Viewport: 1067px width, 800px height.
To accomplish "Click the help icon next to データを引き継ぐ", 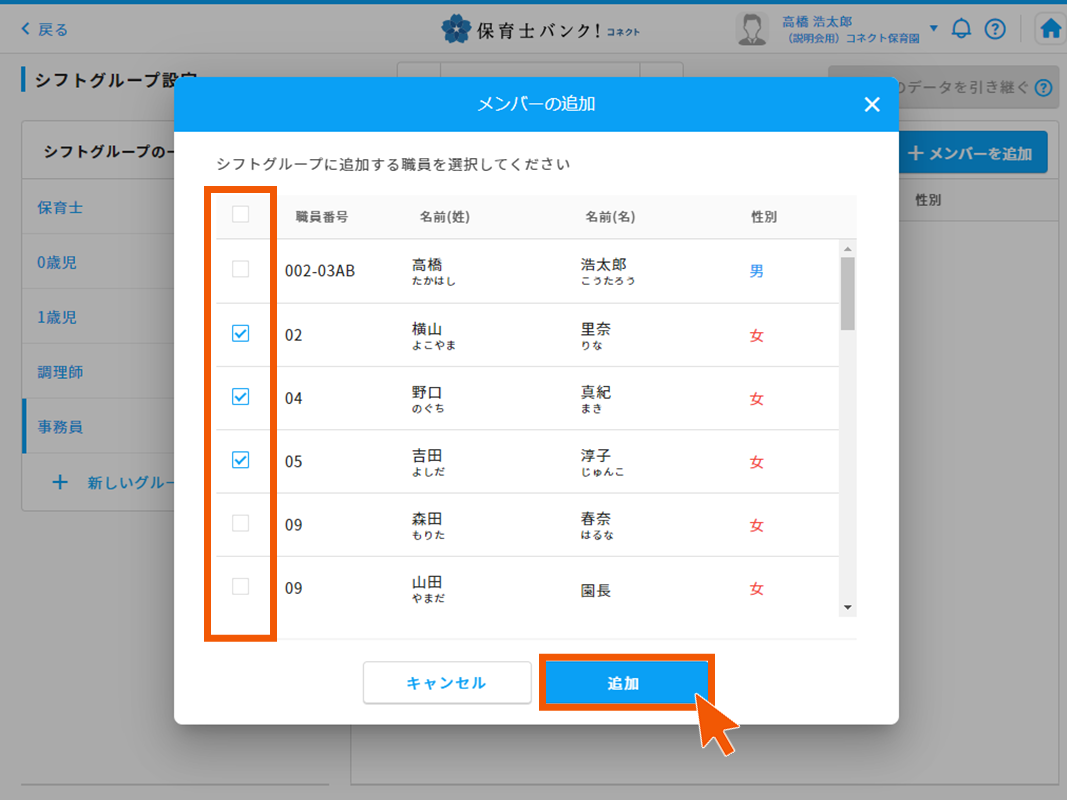I will (1042, 88).
